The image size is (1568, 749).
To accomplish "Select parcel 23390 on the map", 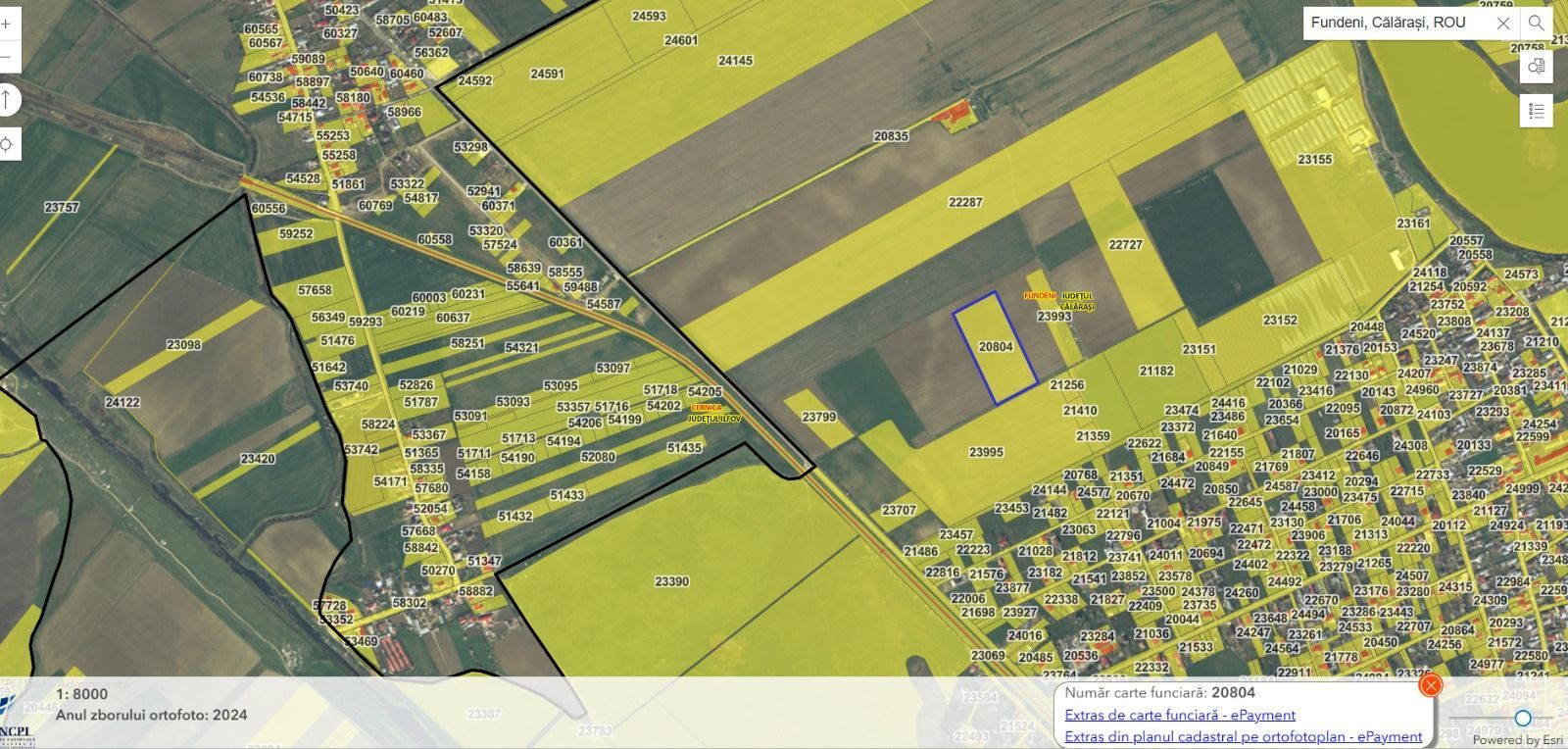I will [671, 581].
